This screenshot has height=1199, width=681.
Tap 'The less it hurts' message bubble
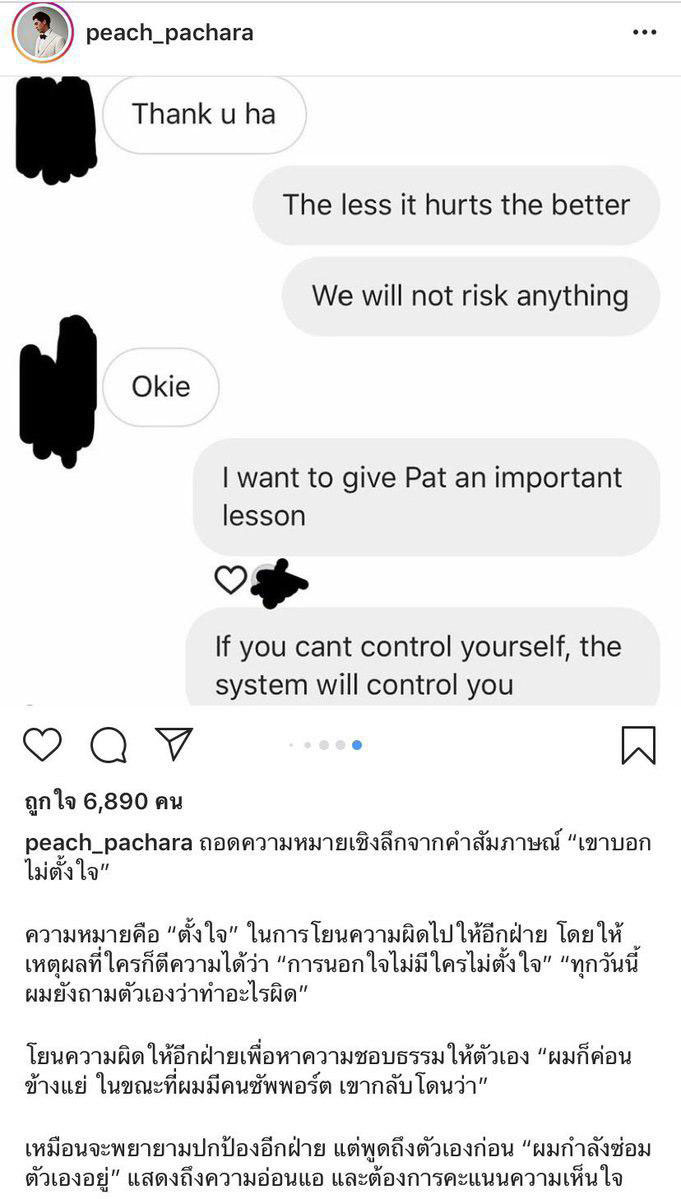456,205
